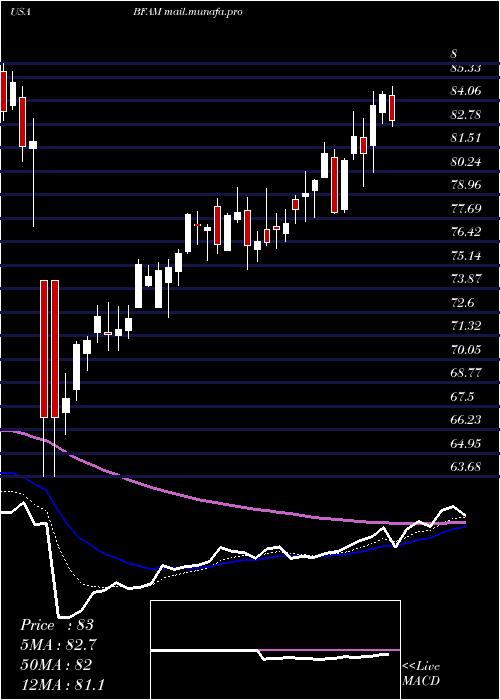Click the 82.78 price axis label
The image size is (500, 700).
click(466, 115)
